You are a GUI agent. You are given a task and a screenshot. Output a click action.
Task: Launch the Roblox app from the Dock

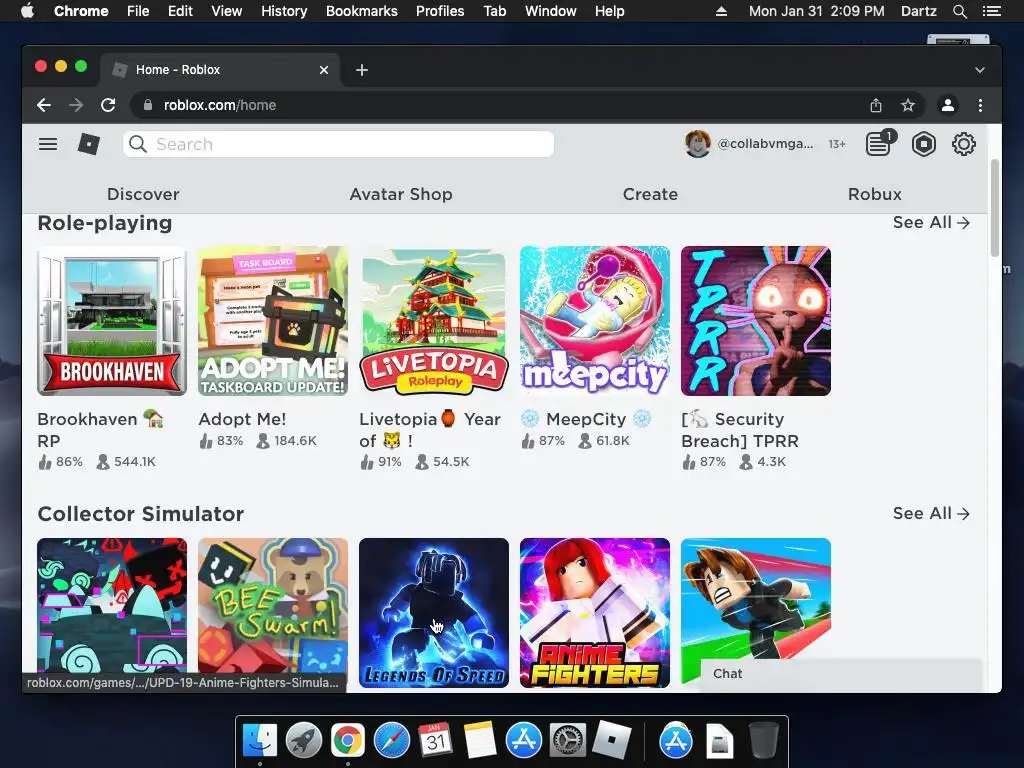[x=612, y=741]
